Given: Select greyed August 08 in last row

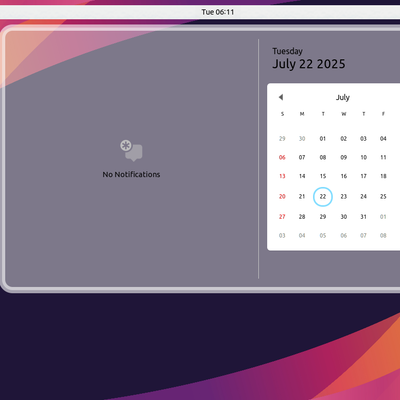Looking at the screenshot, I should (383, 235).
